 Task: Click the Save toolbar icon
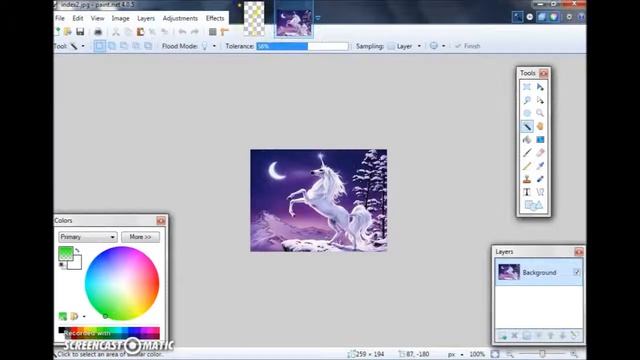80,32
